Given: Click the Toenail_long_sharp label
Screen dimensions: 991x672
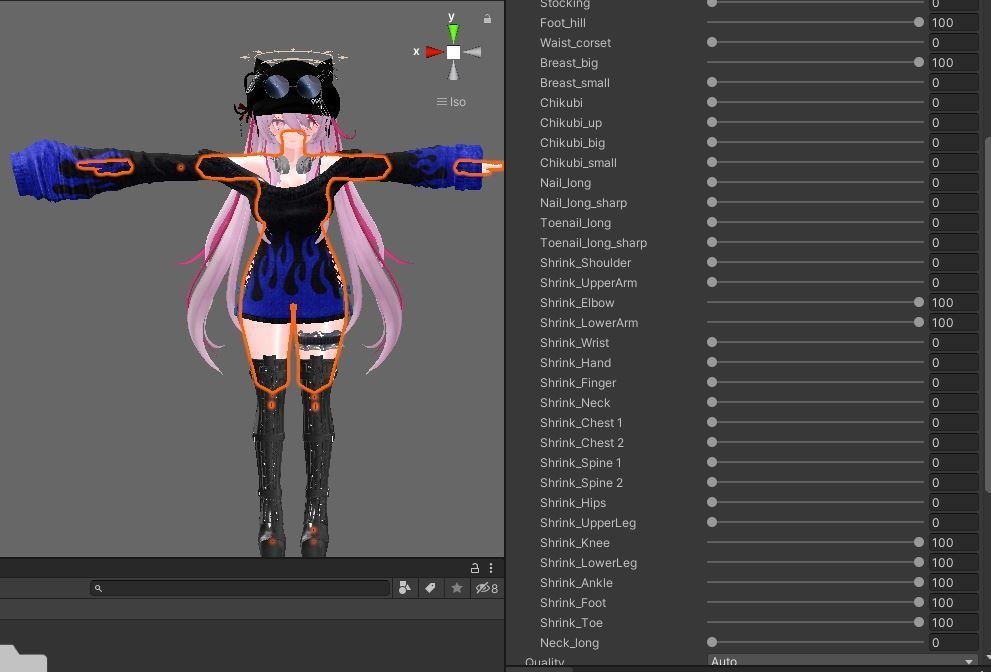Looking at the screenshot, I should click(x=593, y=243).
